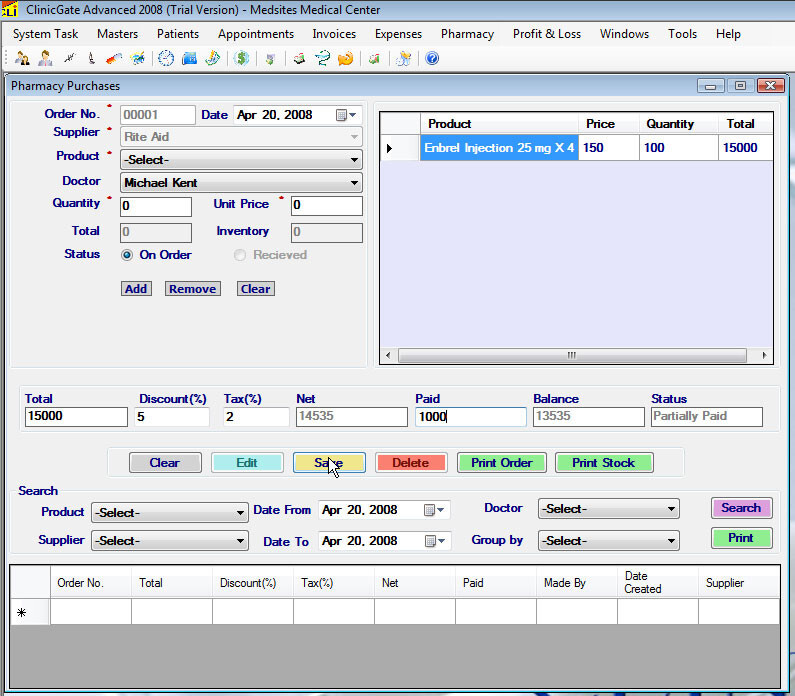Open the Date To calendar picker

tap(436, 541)
